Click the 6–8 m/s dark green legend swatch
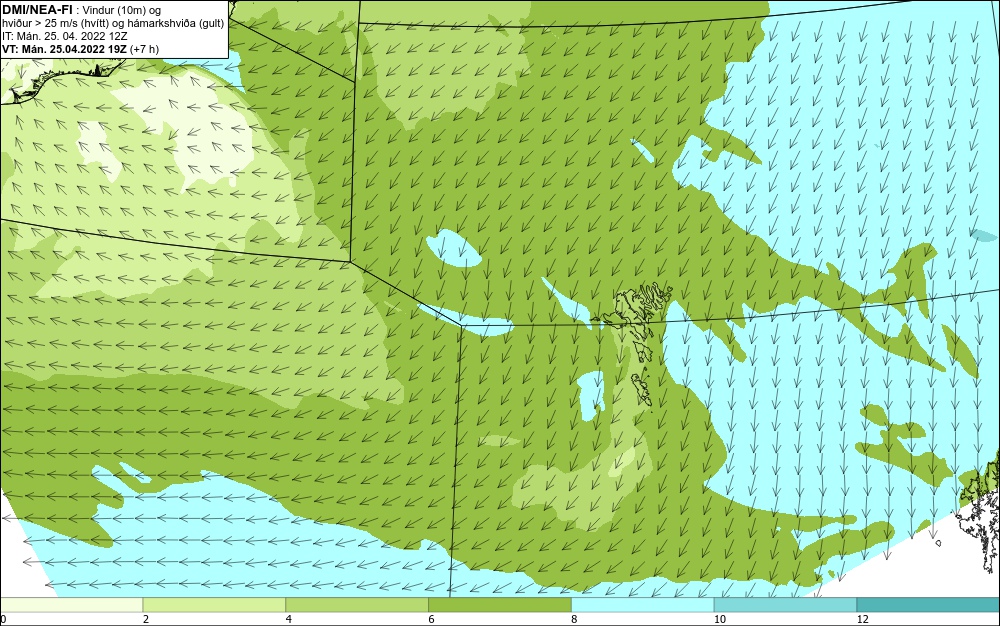1000x626 pixels. tap(500, 605)
